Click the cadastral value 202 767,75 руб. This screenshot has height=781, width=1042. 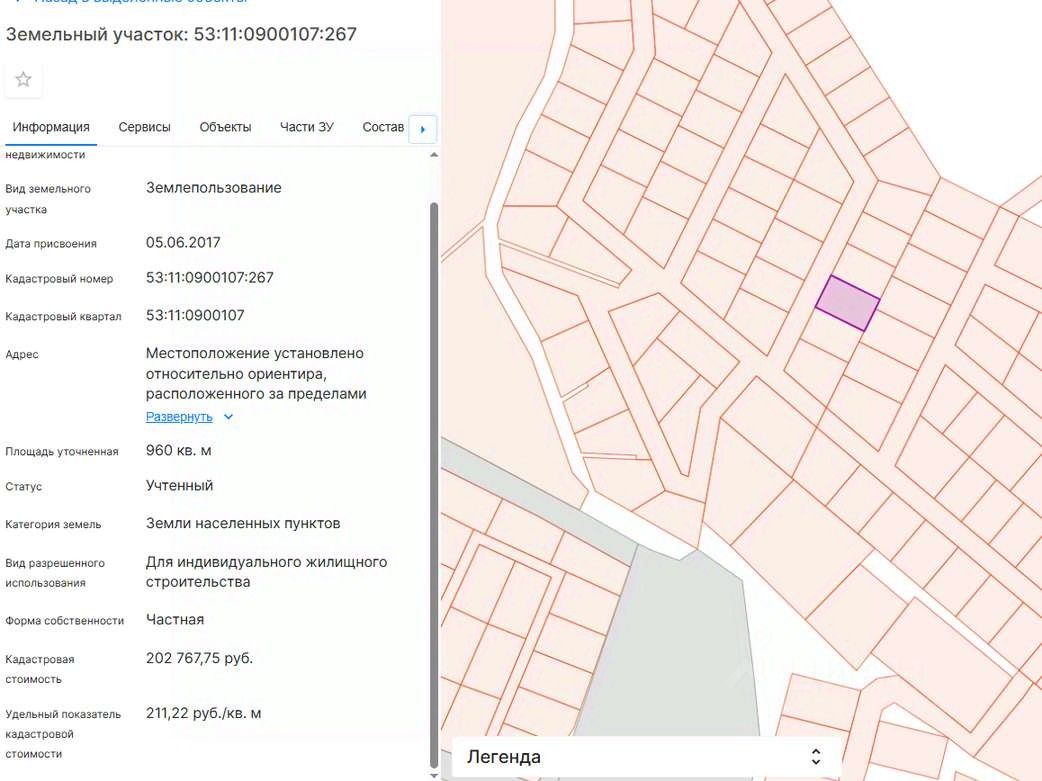point(199,658)
